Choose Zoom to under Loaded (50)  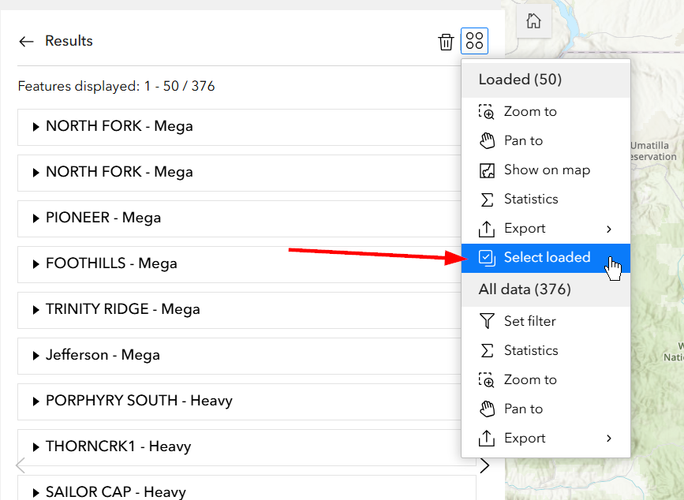click(545, 112)
